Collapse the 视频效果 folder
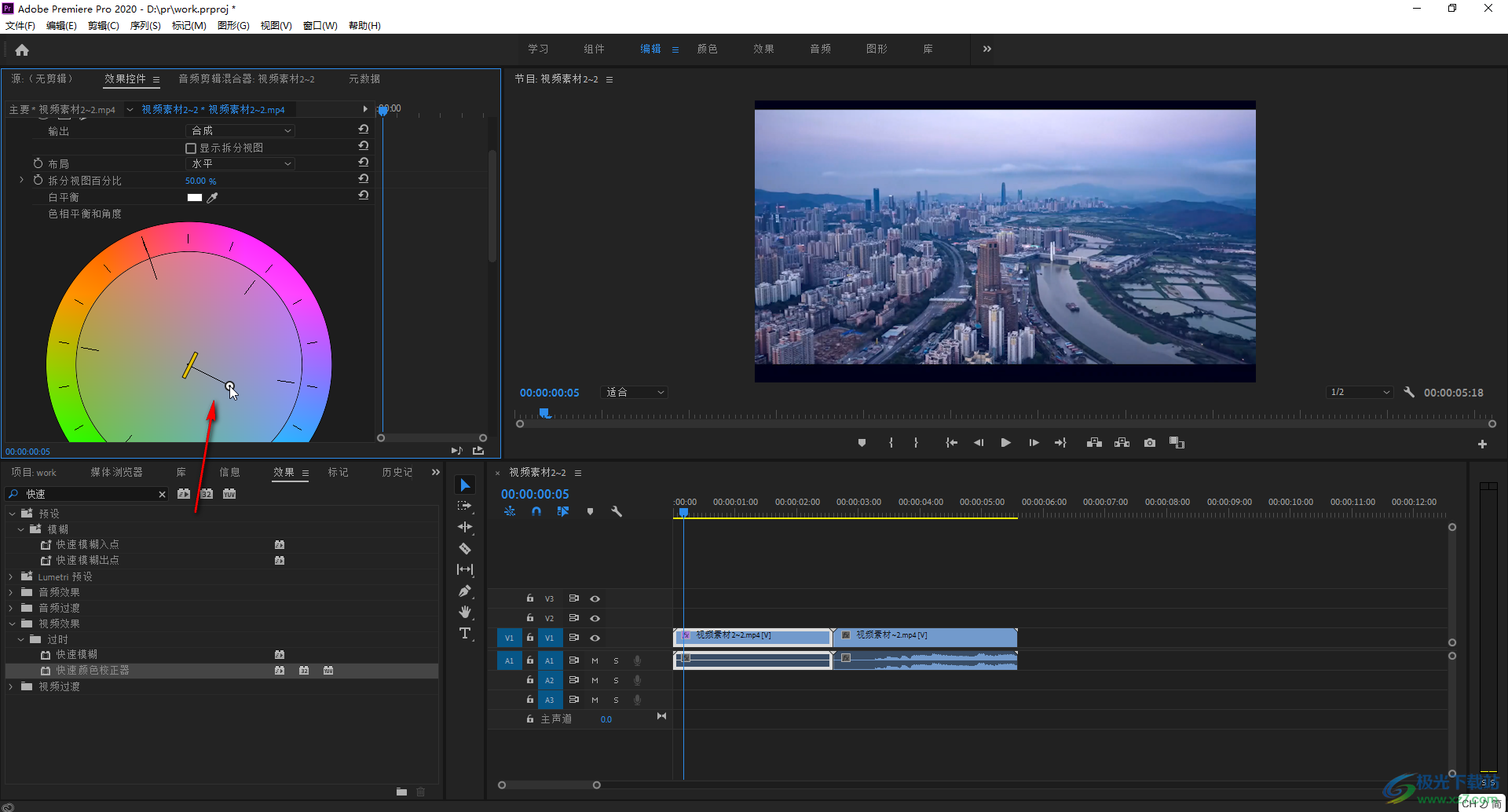1508x812 pixels. click(12, 624)
